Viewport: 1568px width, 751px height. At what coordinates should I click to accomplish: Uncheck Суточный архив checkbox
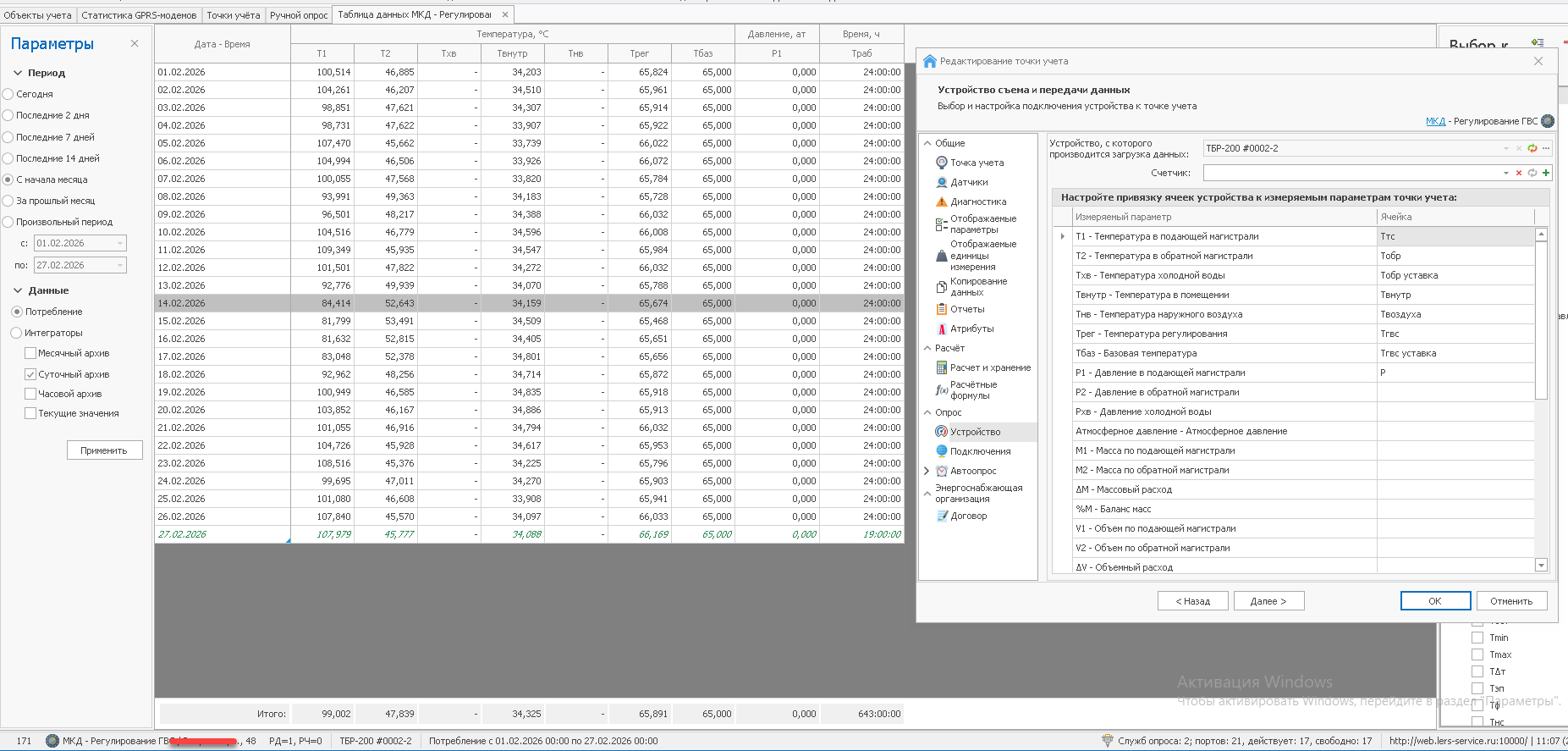coord(30,374)
